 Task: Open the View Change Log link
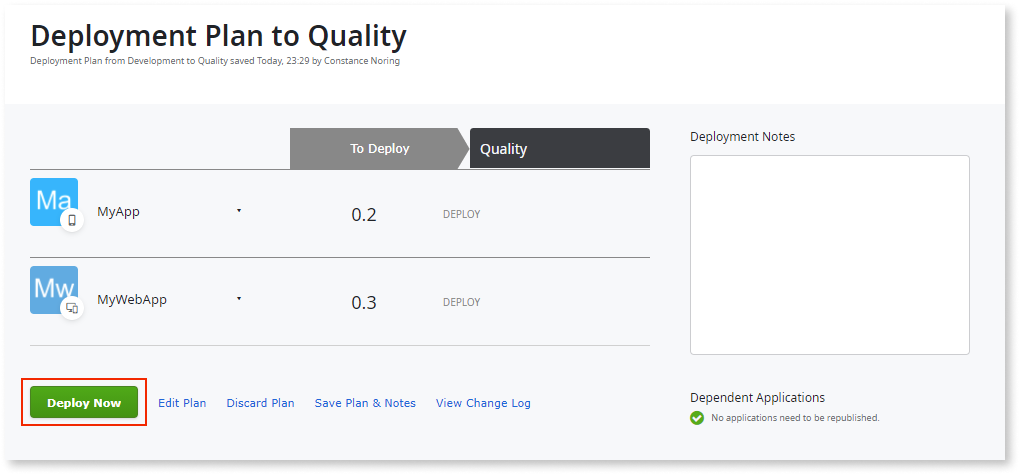[x=483, y=403]
